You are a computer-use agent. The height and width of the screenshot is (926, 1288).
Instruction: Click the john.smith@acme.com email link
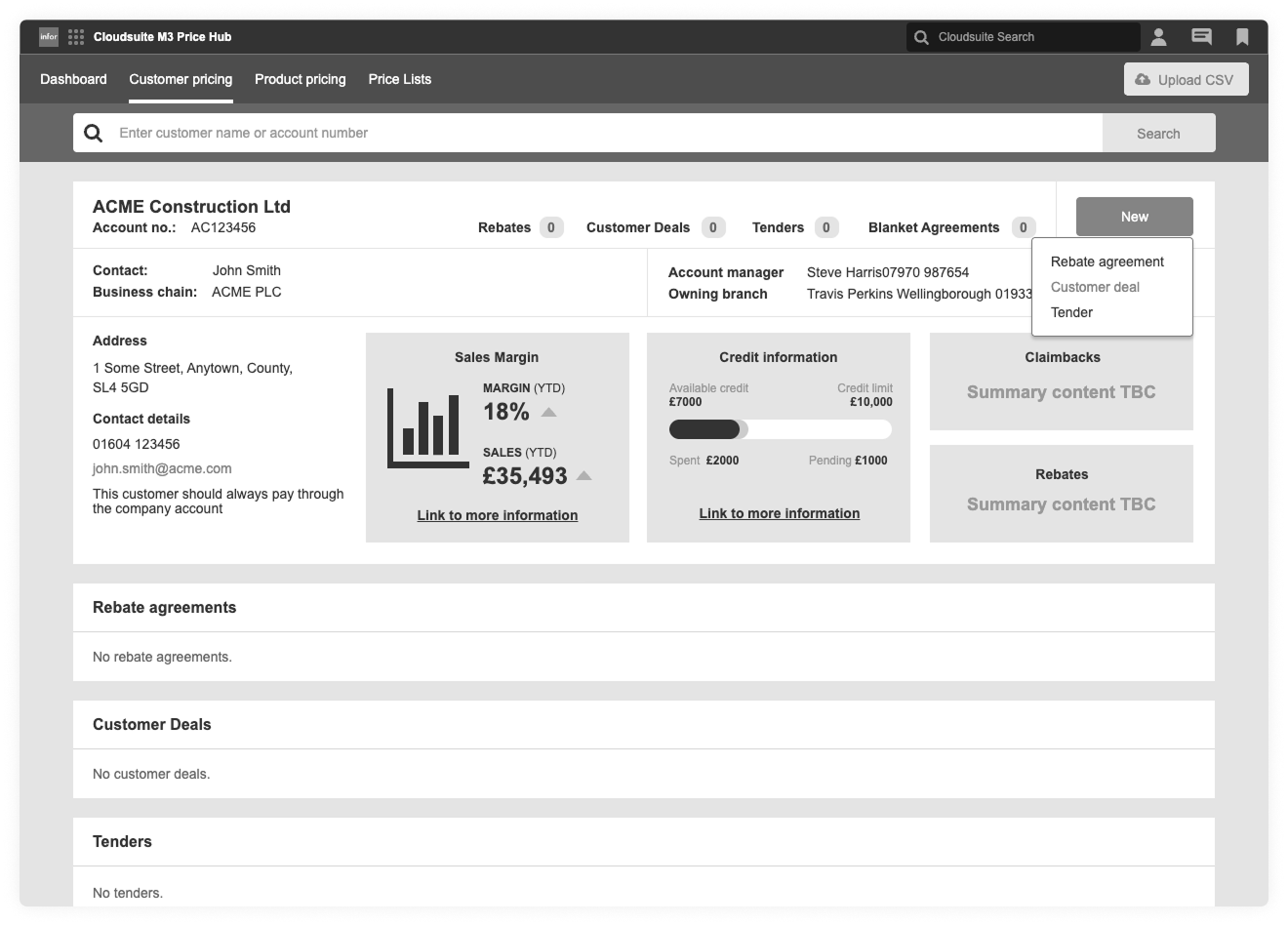click(162, 468)
